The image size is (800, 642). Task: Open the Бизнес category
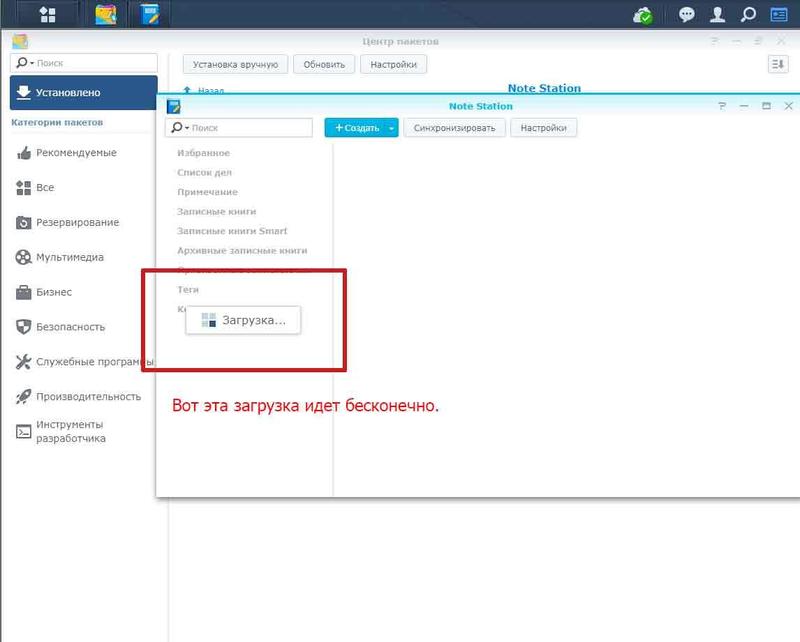tap(44, 292)
